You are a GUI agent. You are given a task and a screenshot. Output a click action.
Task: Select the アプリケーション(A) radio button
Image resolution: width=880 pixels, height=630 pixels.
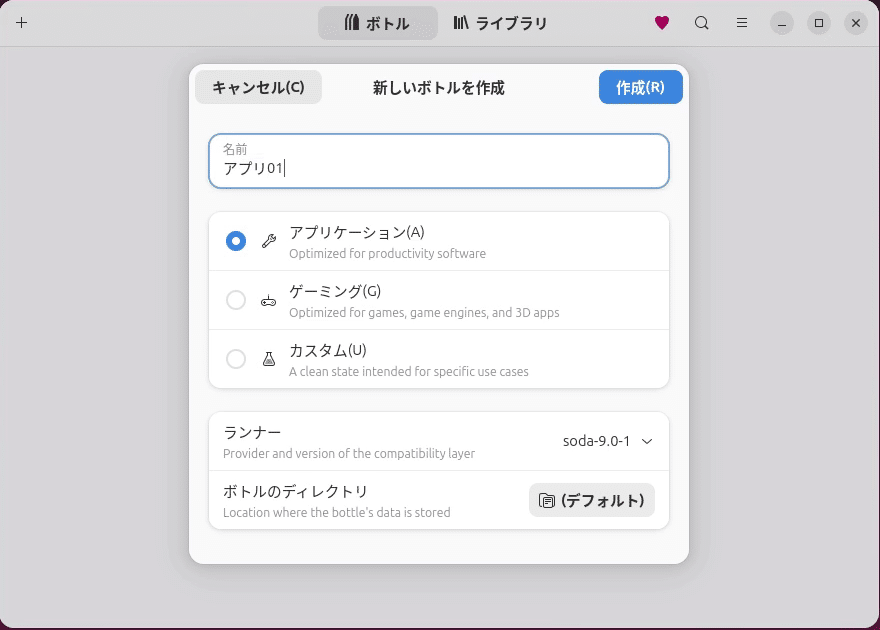[236, 241]
